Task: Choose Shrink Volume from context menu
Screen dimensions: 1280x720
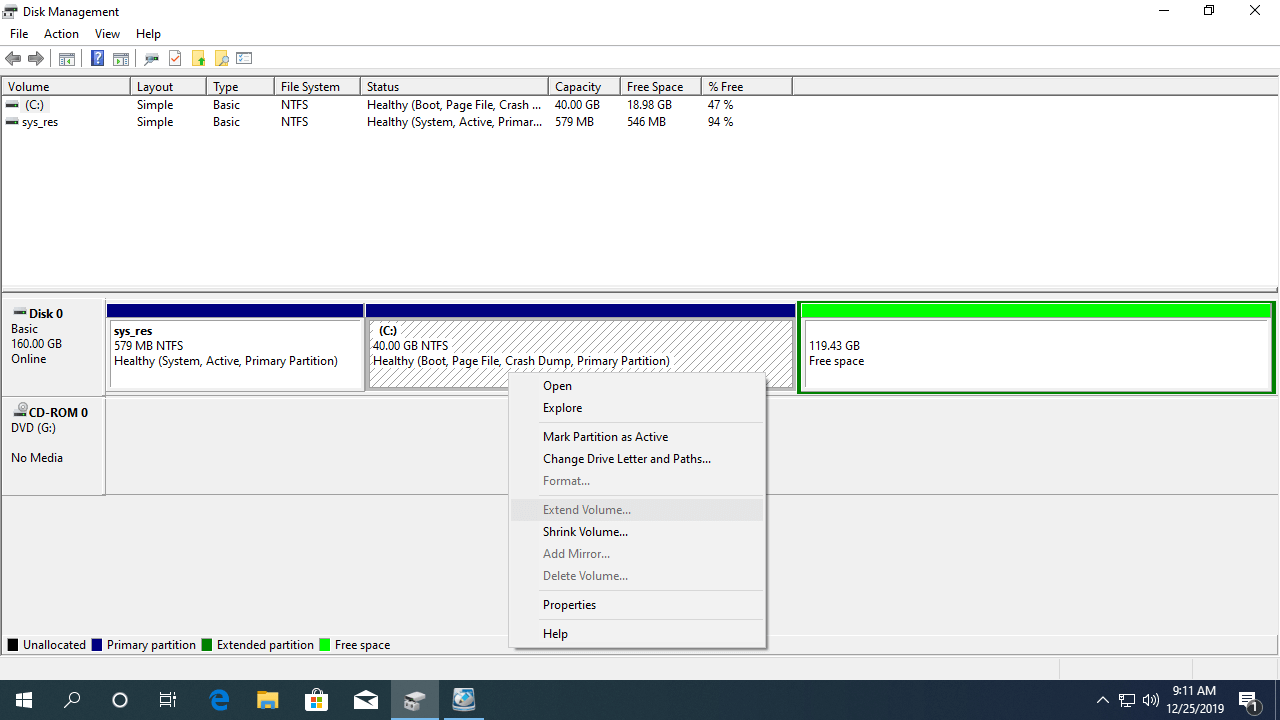Action: [x=585, y=532]
